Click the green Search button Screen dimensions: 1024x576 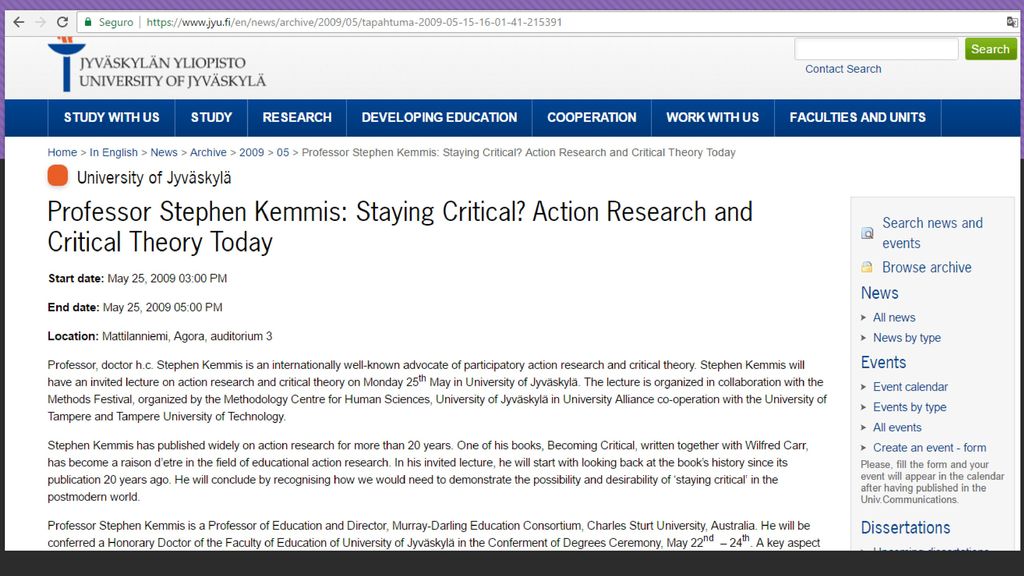point(990,49)
